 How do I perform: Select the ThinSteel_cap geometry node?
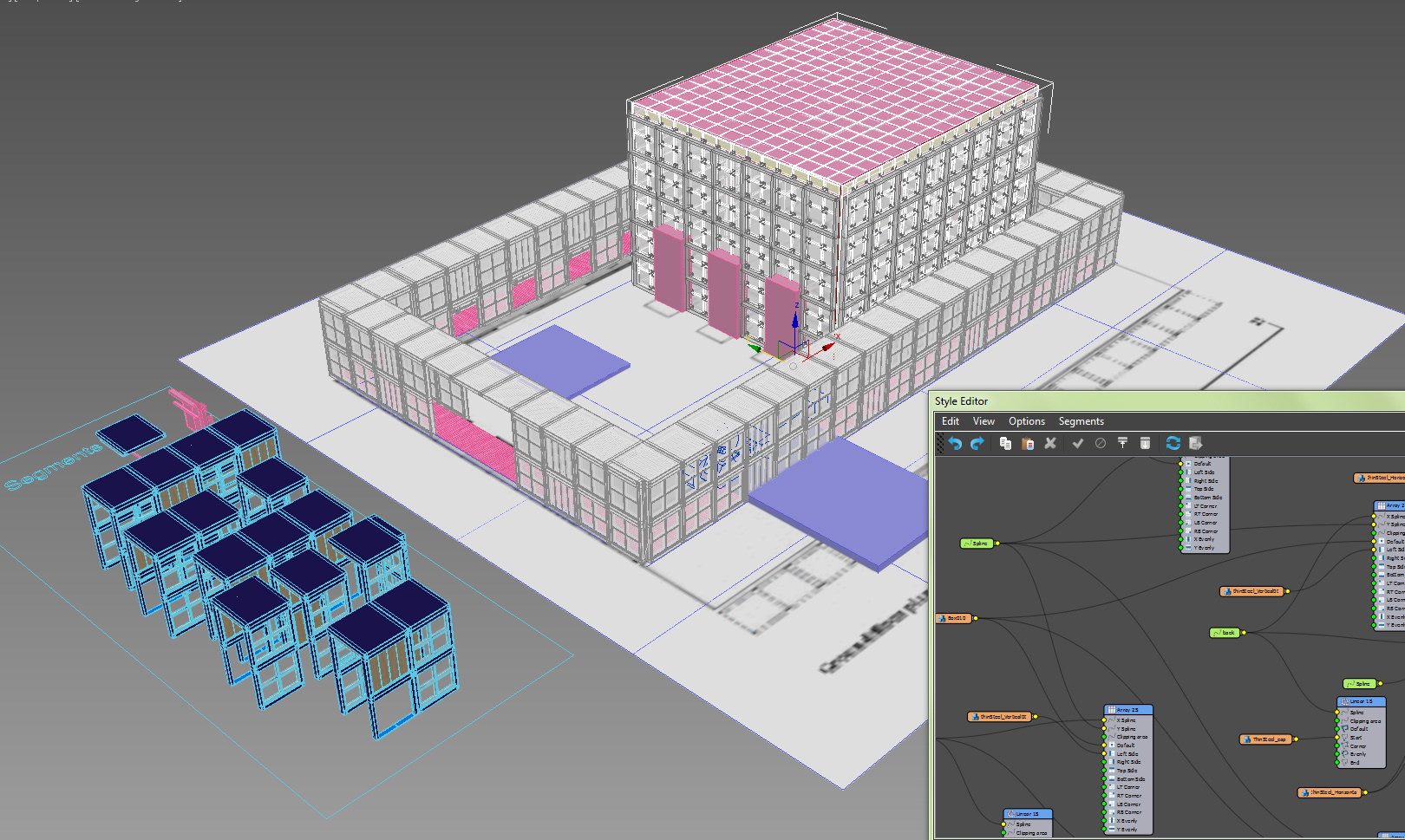tap(1266, 739)
